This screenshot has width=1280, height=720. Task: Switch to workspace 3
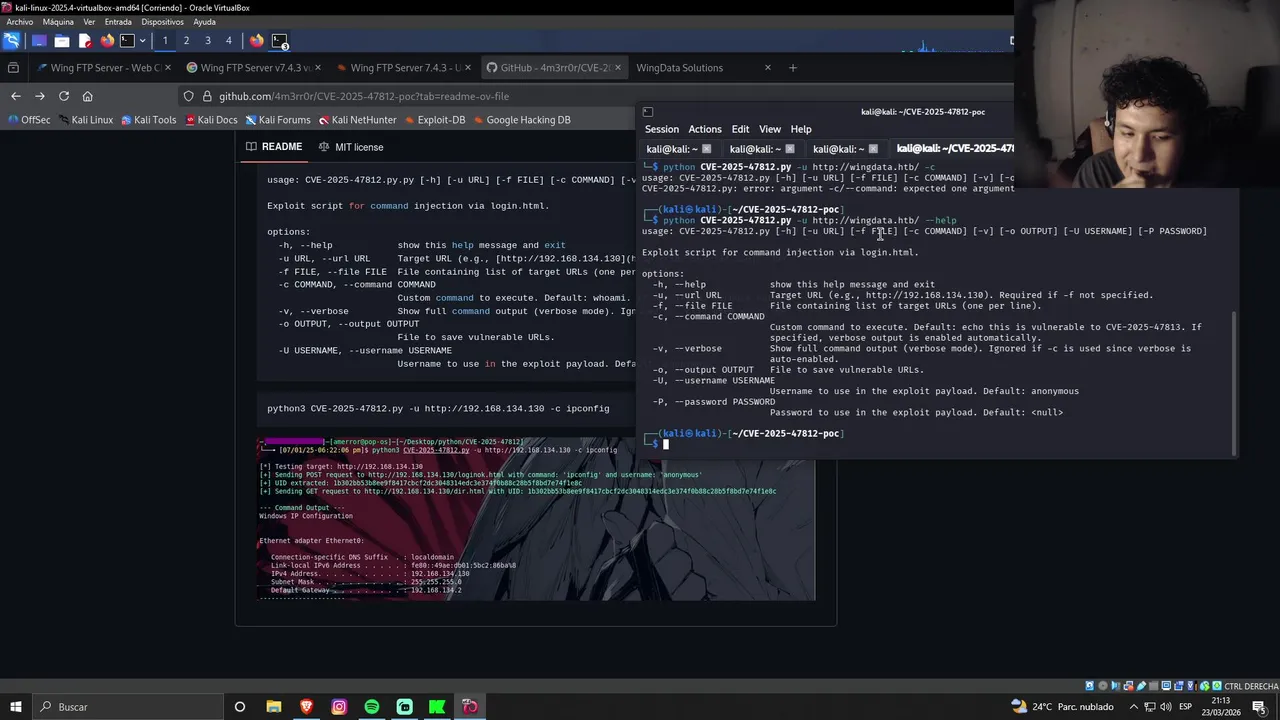(x=207, y=41)
